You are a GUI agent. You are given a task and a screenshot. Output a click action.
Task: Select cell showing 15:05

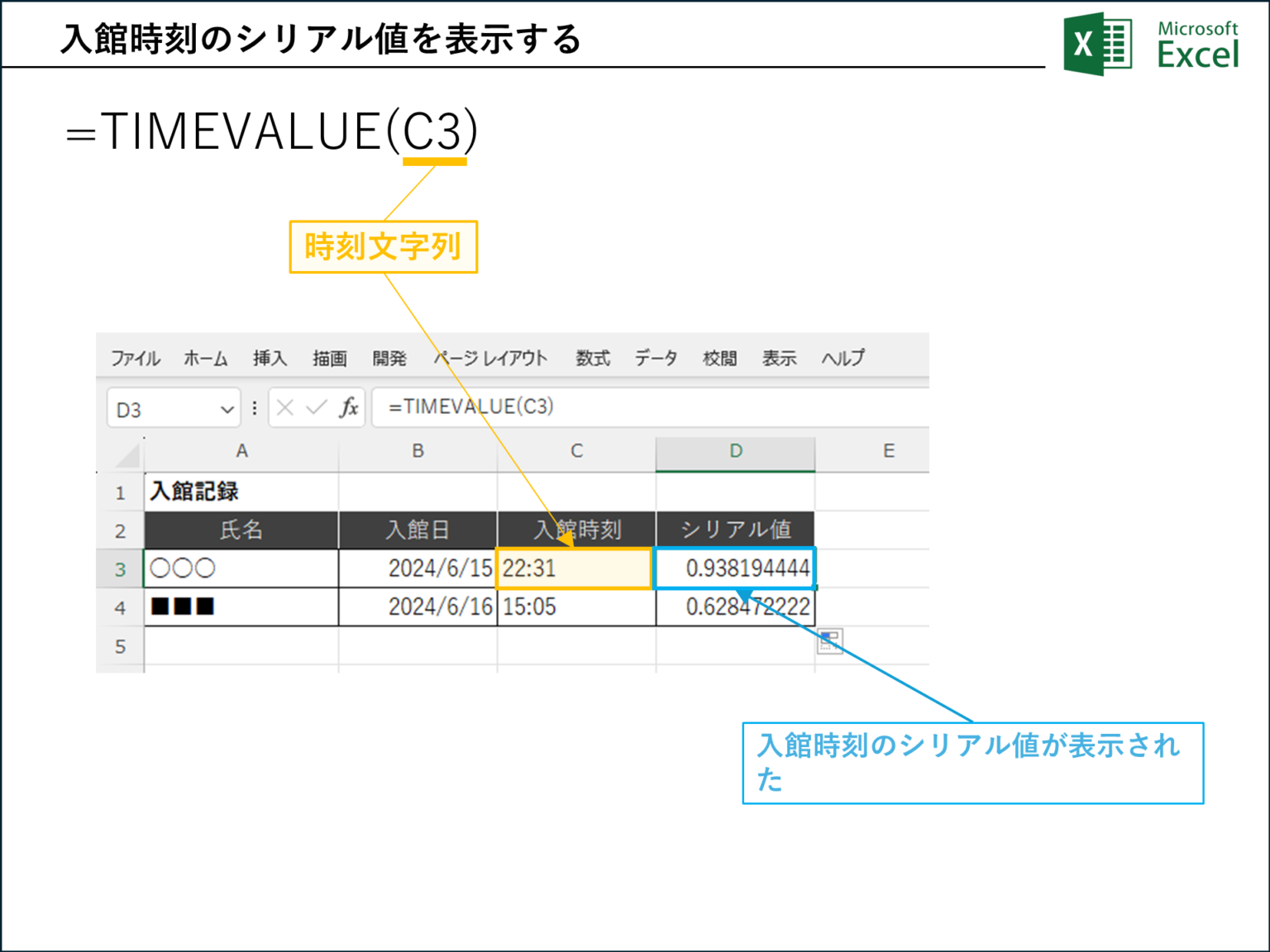pos(576,607)
